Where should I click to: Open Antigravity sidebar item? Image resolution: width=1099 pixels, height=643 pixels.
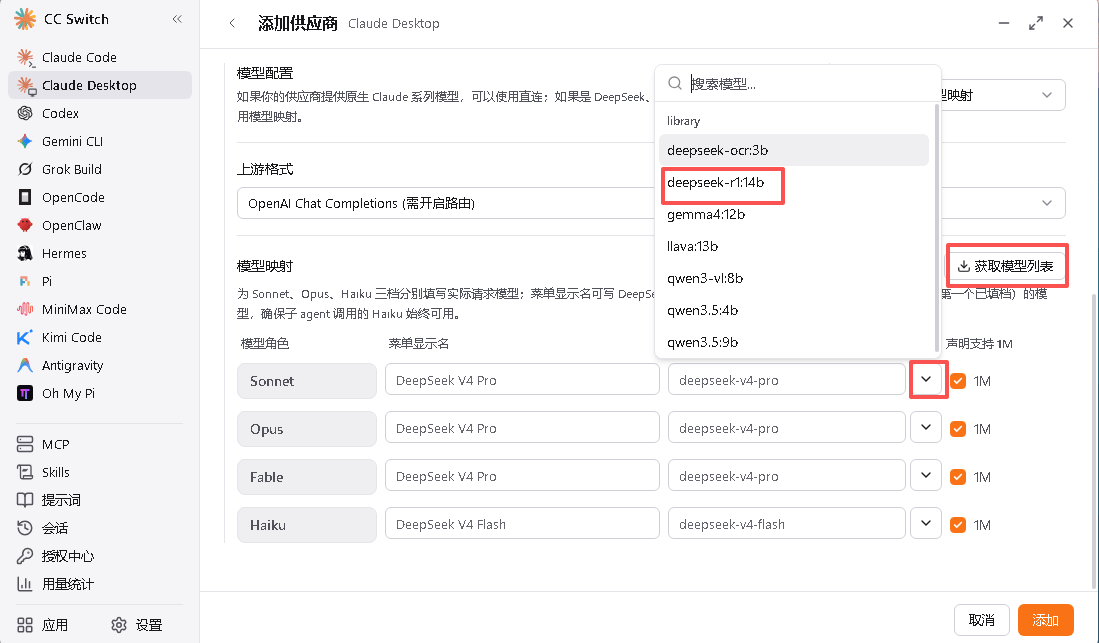click(x=100, y=366)
